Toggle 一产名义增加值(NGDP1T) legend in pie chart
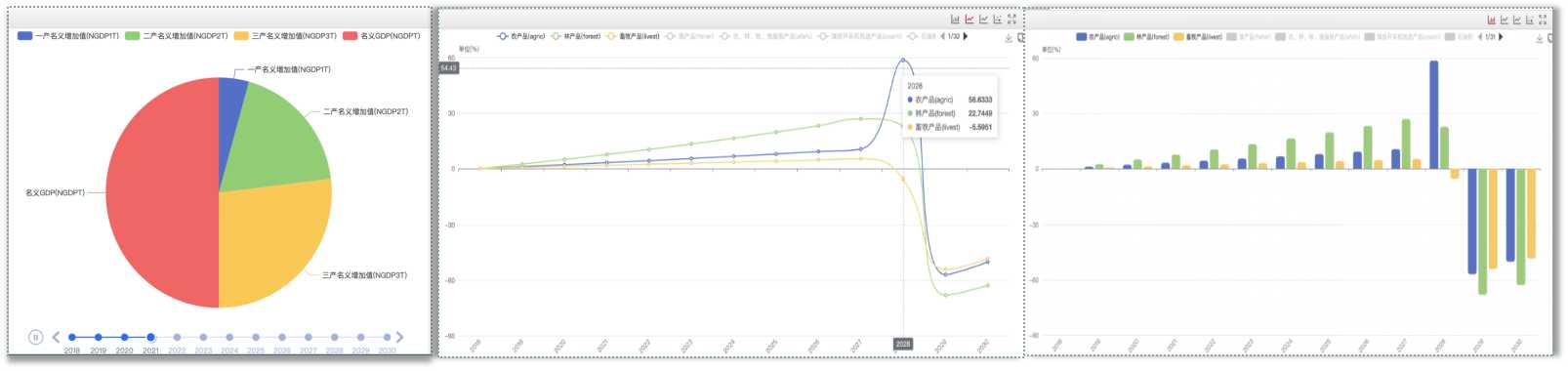Viewport: 1568px width, 371px height. [68, 36]
